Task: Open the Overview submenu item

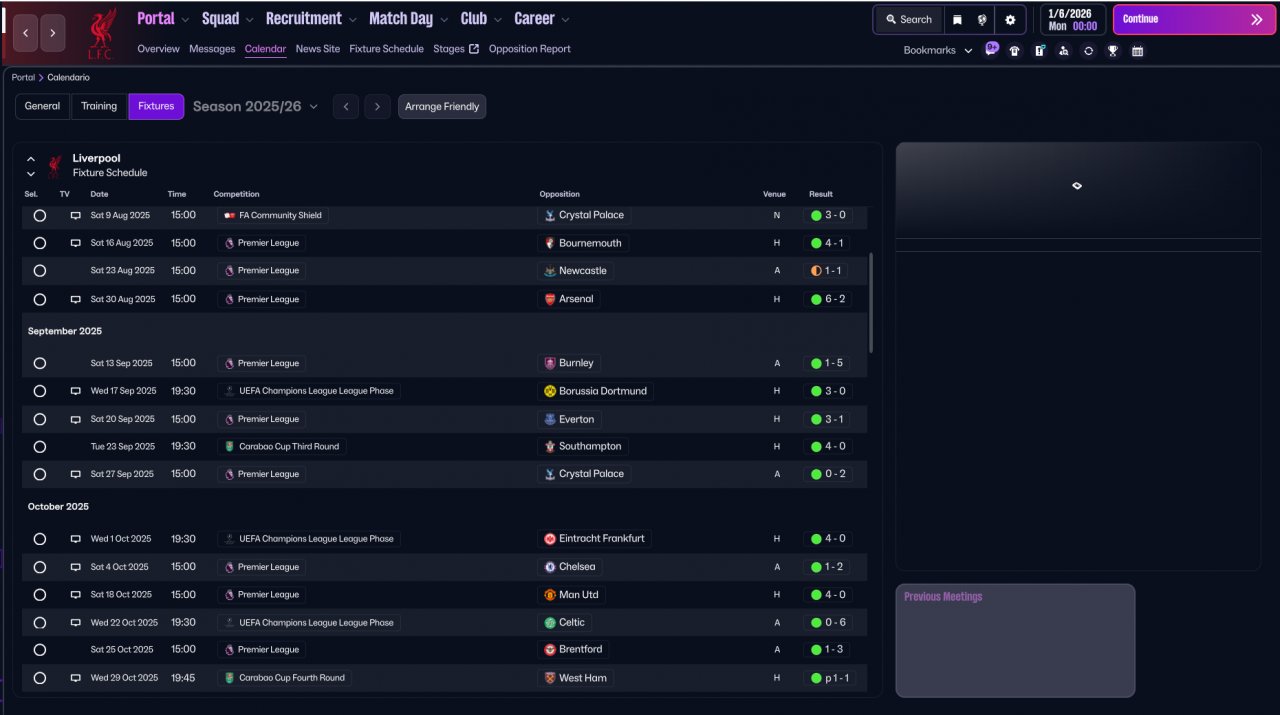Action: 158,49
